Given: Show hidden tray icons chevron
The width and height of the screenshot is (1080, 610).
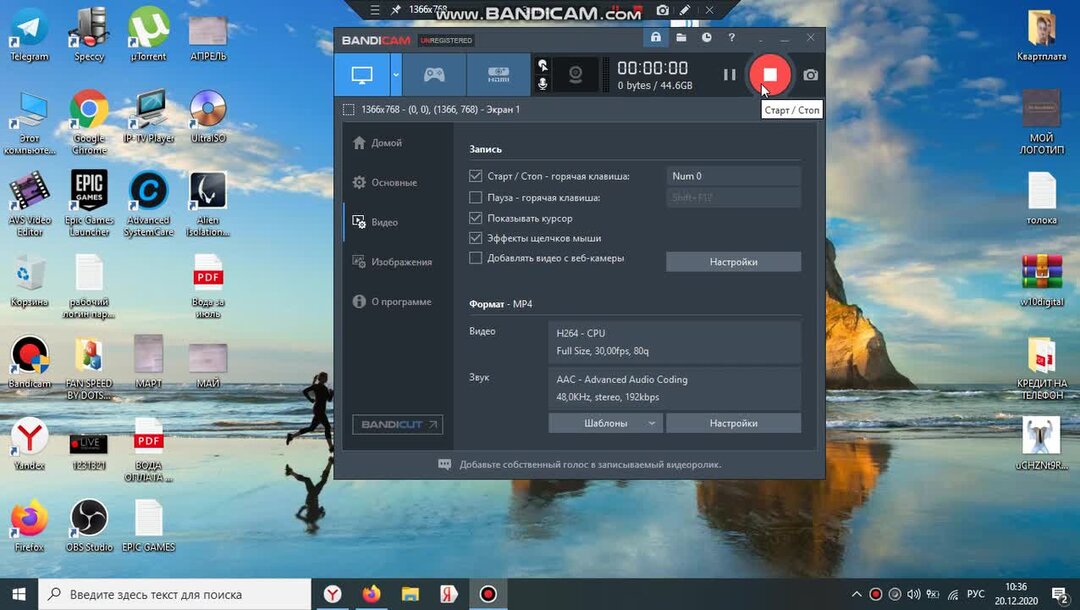Looking at the screenshot, I should 856,594.
